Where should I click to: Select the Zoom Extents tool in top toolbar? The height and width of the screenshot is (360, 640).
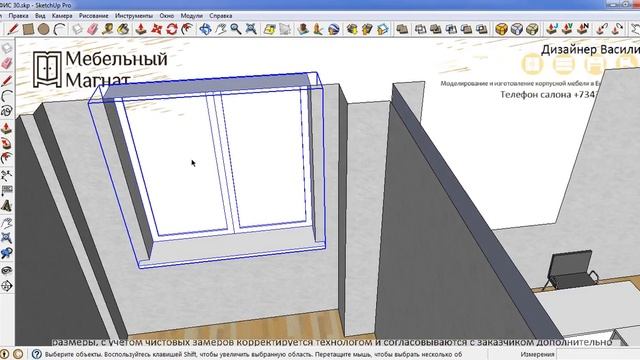click(251, 29)
